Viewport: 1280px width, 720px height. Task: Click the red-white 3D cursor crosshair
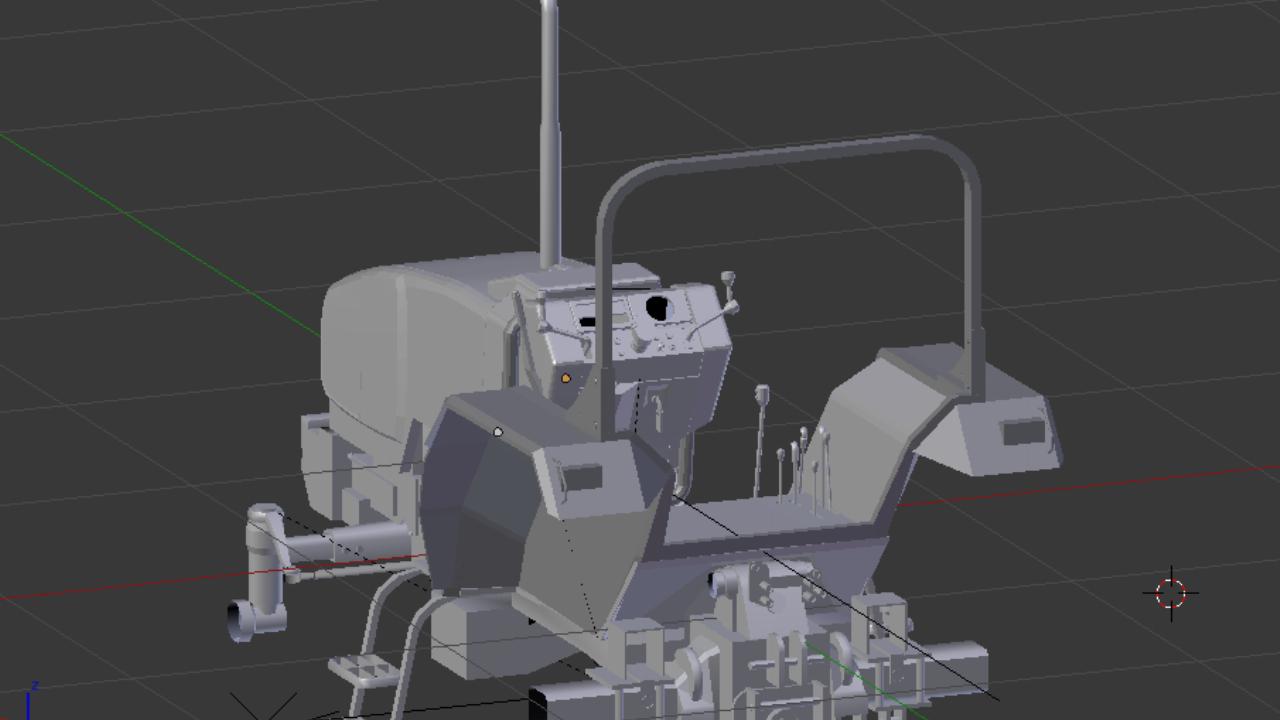[1171, 593]
